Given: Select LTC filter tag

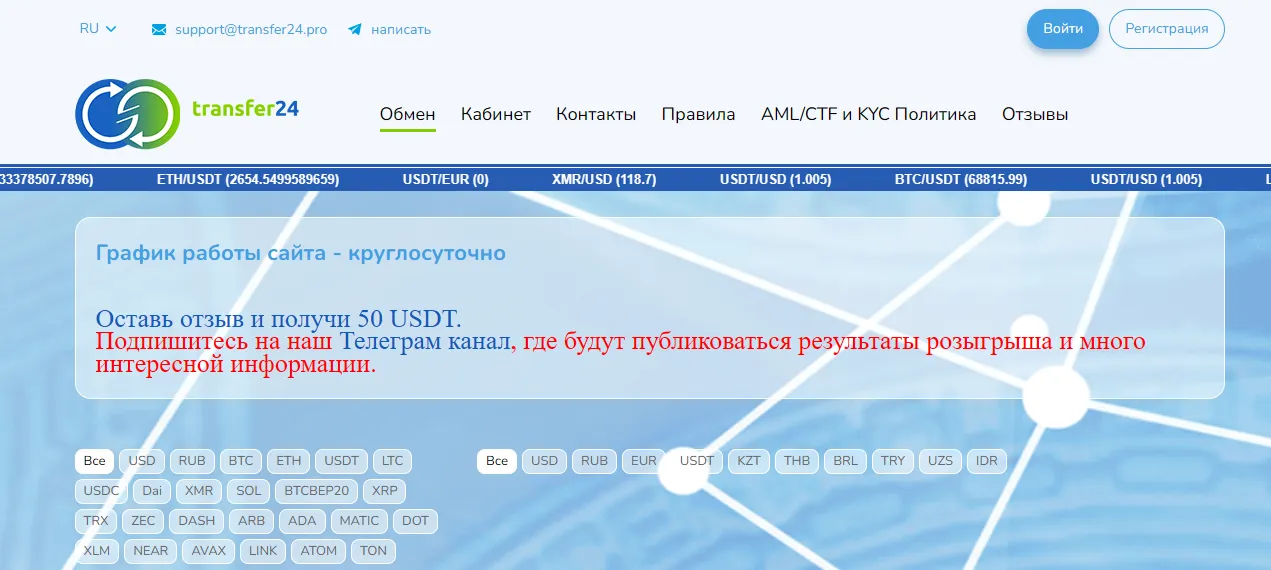Looking at the screenshot, I should coord(393,461).
